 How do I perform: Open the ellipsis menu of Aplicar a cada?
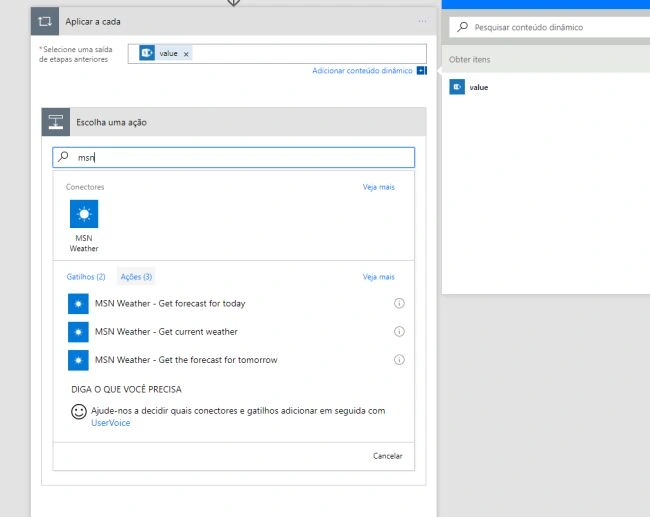[422, 21]
